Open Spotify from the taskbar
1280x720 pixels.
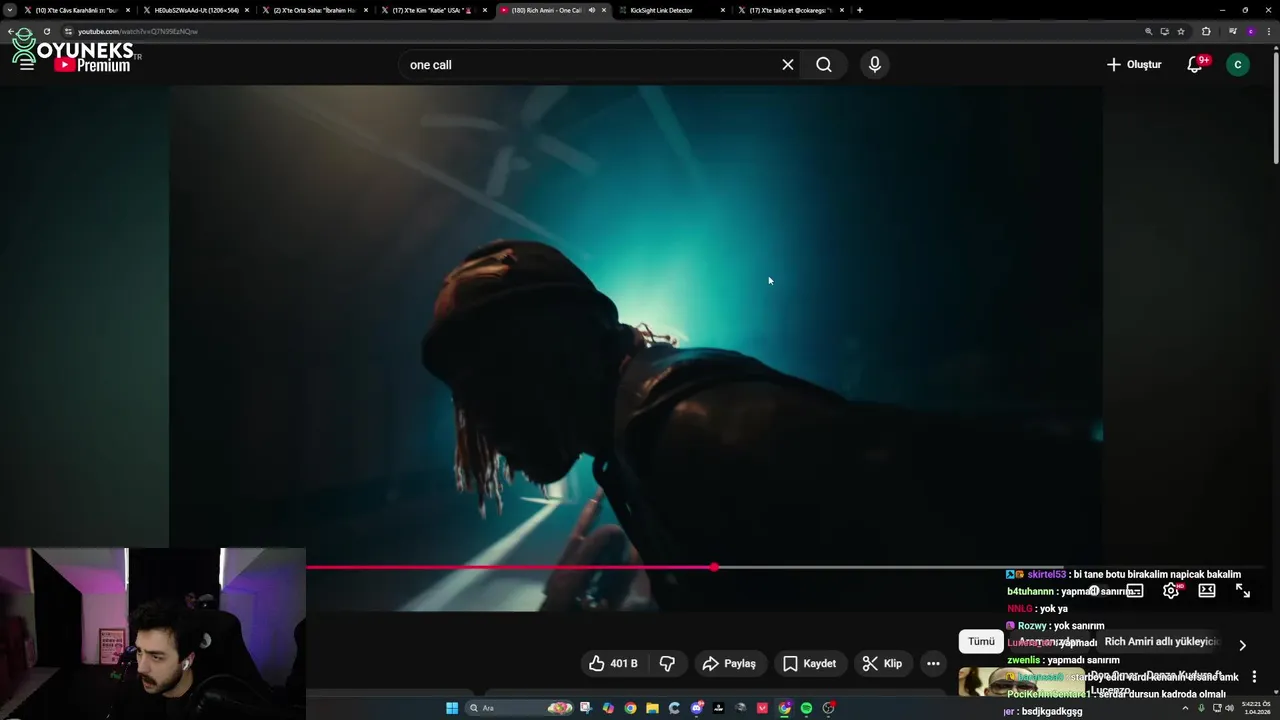[806, 708]
